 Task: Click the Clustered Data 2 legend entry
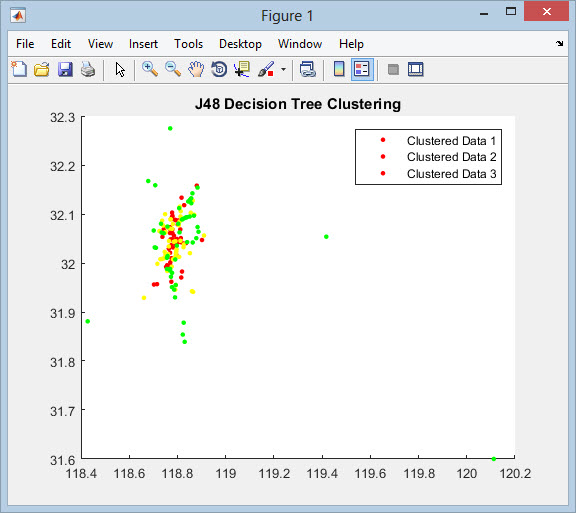[438, 157]
